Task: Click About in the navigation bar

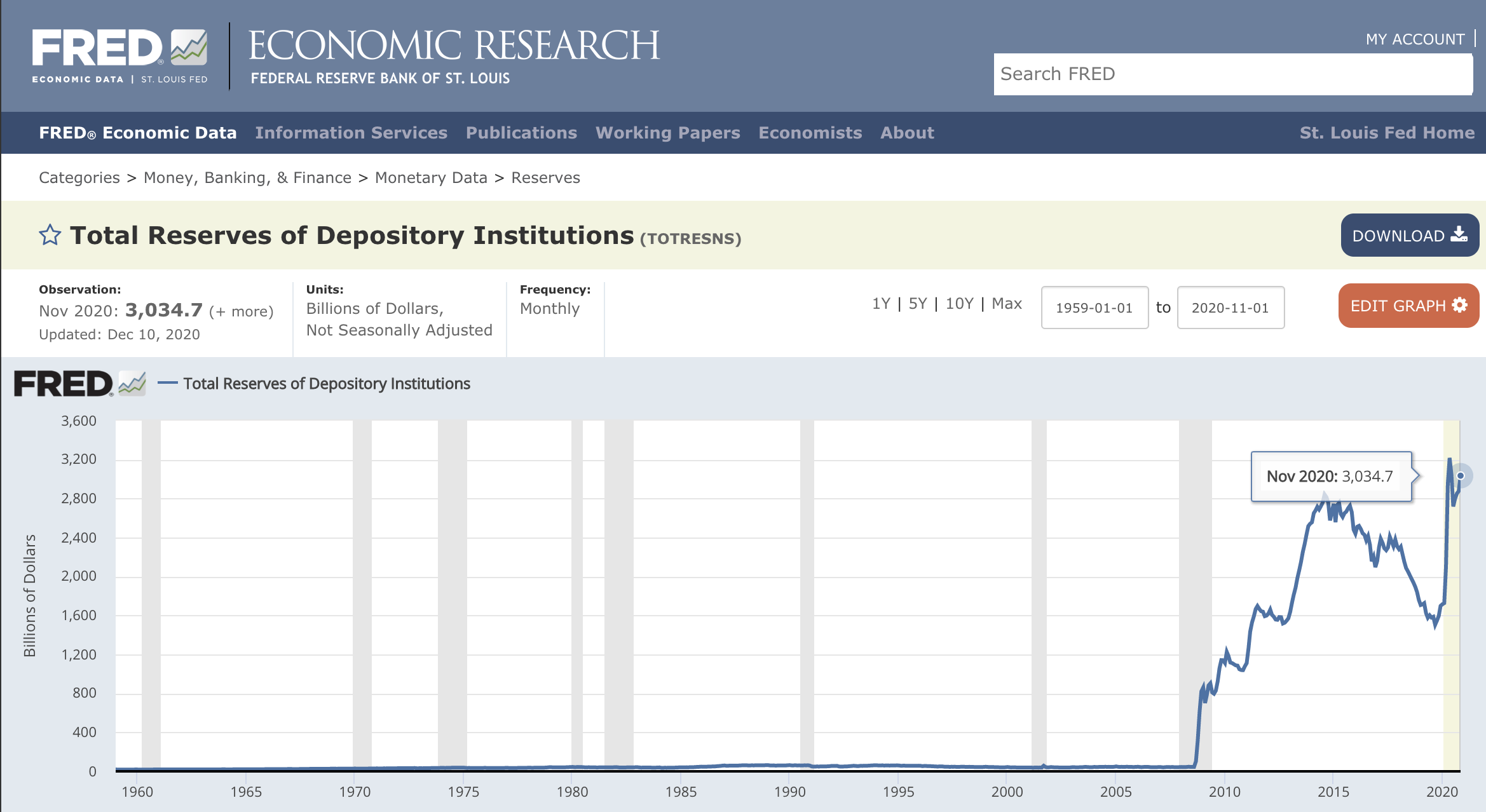Action: coord(908,133)
